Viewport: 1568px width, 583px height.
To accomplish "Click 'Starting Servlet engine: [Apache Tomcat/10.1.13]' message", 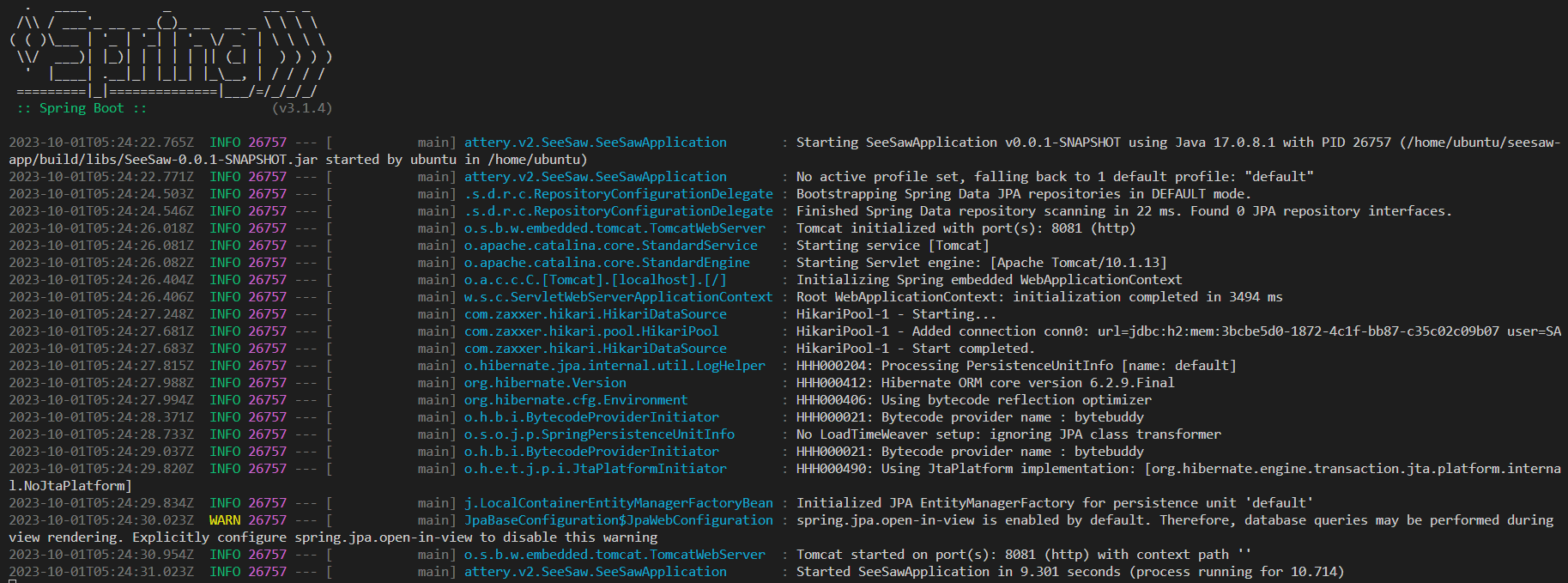I will point(982,263).
